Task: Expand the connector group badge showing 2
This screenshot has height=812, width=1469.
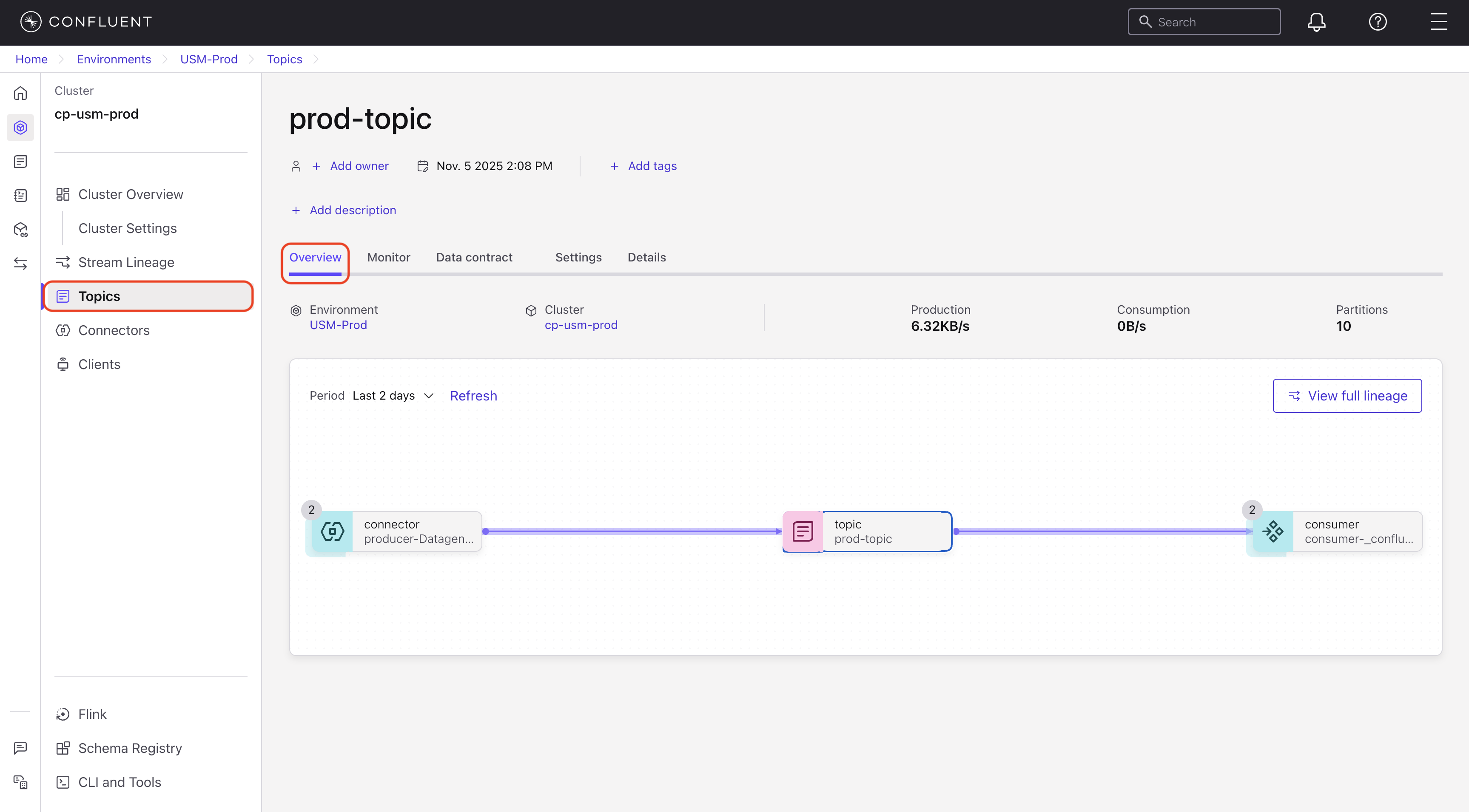Action: pyautogui.click(x=311, y=510)
